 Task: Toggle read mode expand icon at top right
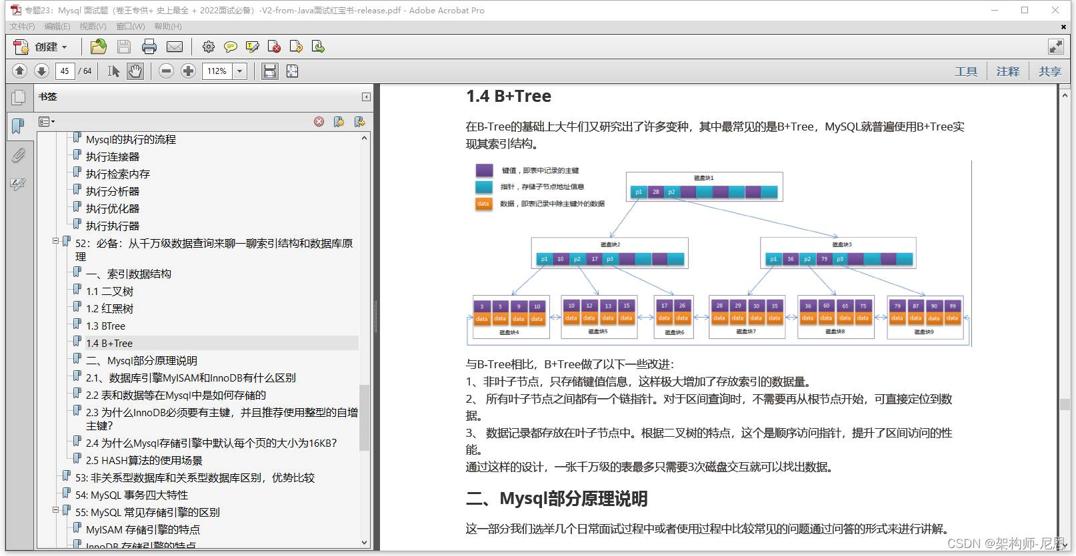[1055, 47]
